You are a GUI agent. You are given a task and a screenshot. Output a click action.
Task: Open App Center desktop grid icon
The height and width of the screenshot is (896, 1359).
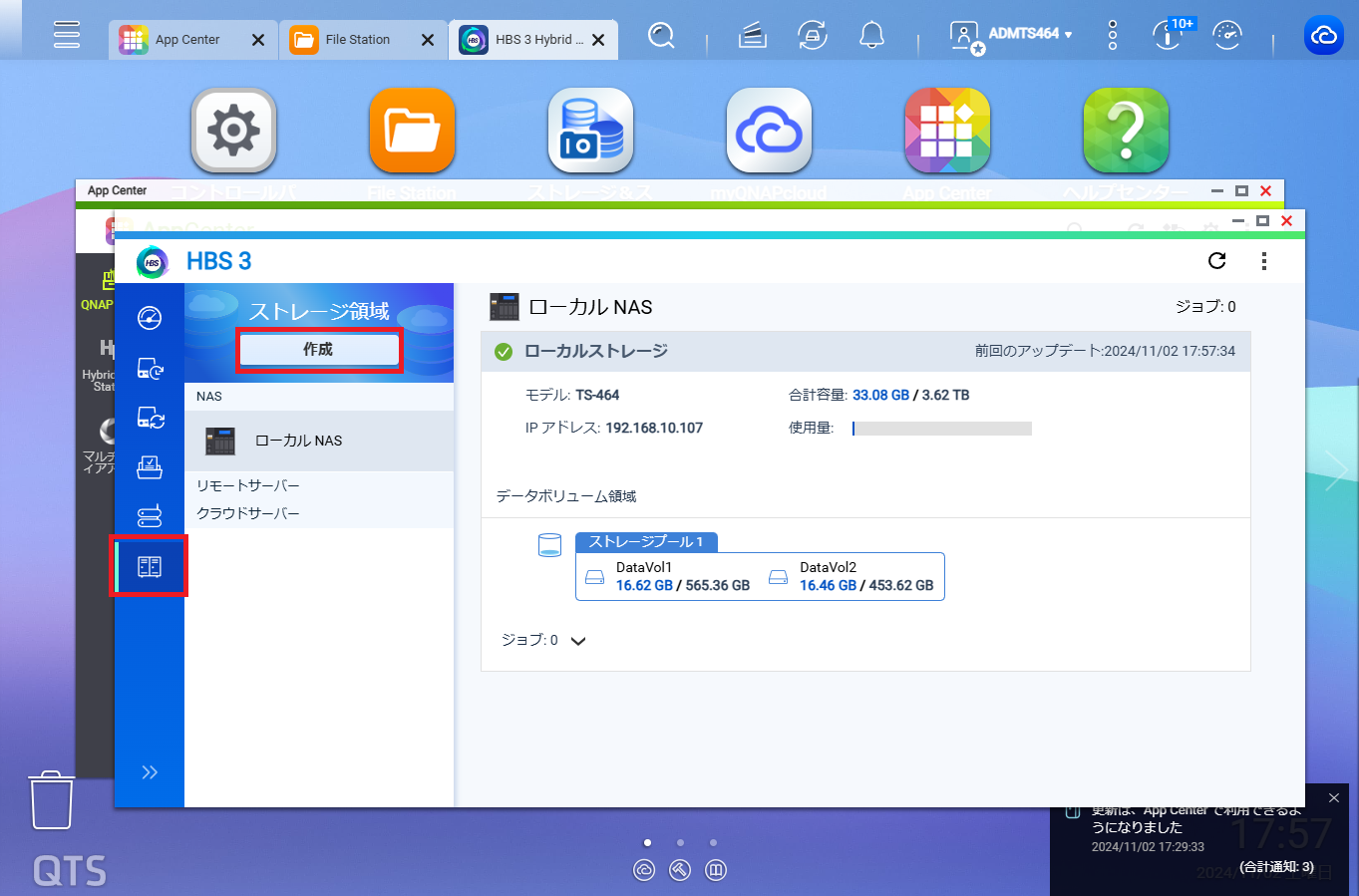[x=947, y=131]
